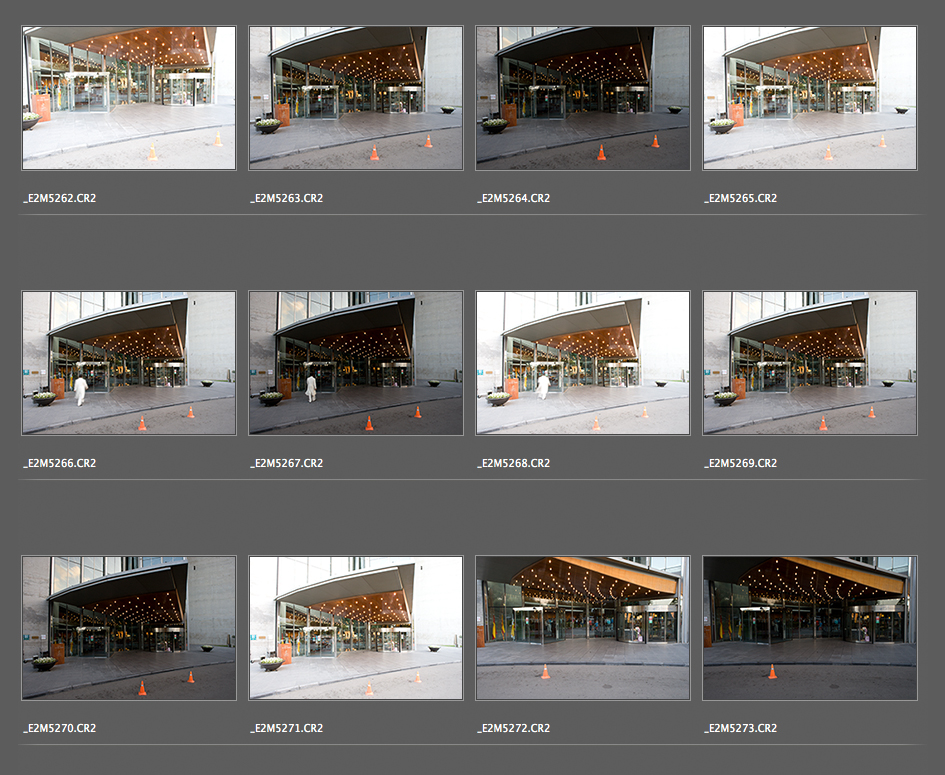Click the _E2M5262.CR2 filename label
Image resolution: width=945 pixels, height=775 pixels.
pyautogui.click(x=60, y=198)
